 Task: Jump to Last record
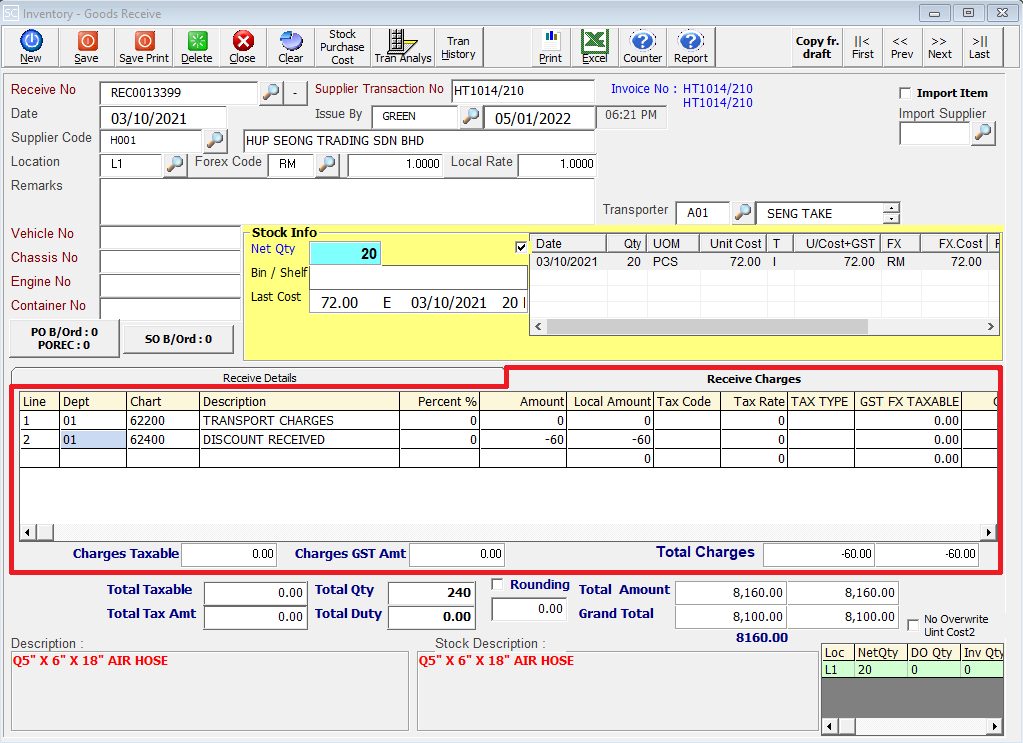point(979,47)
